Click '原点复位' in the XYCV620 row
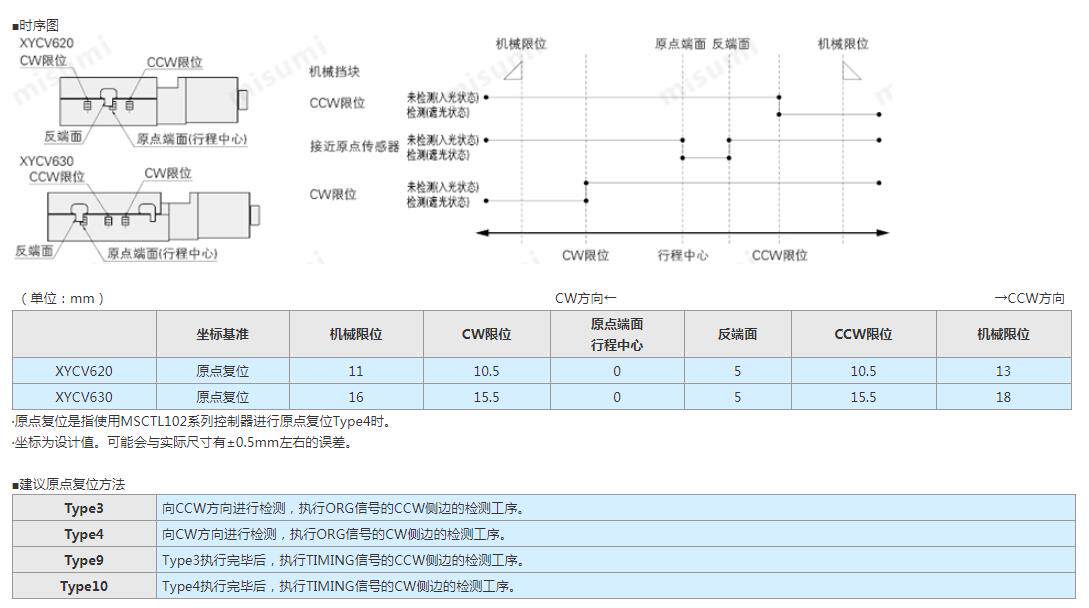Image resolution: width=1089 pixels, height=608 pixels. (222, 371)
